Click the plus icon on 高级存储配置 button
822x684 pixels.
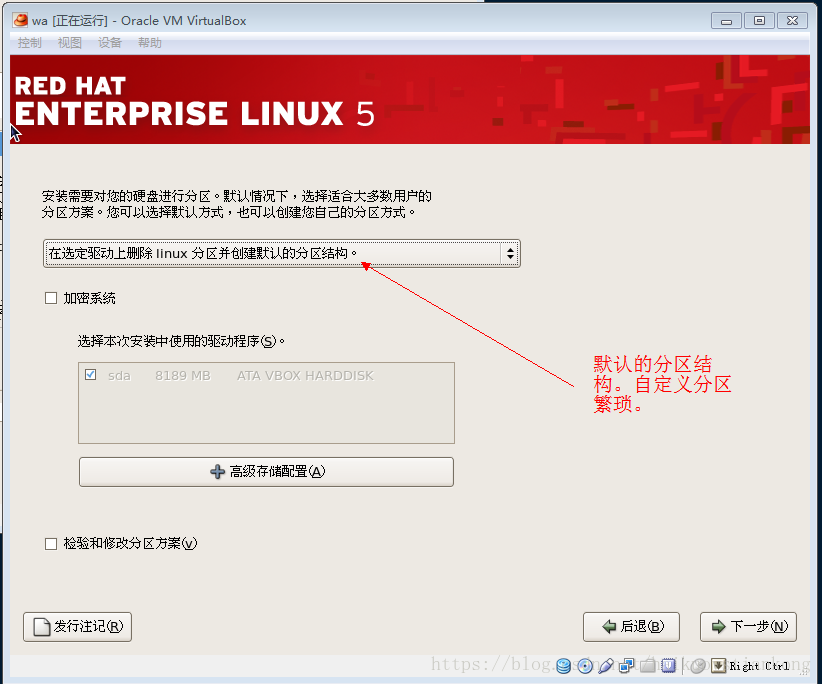coord(217,472)
